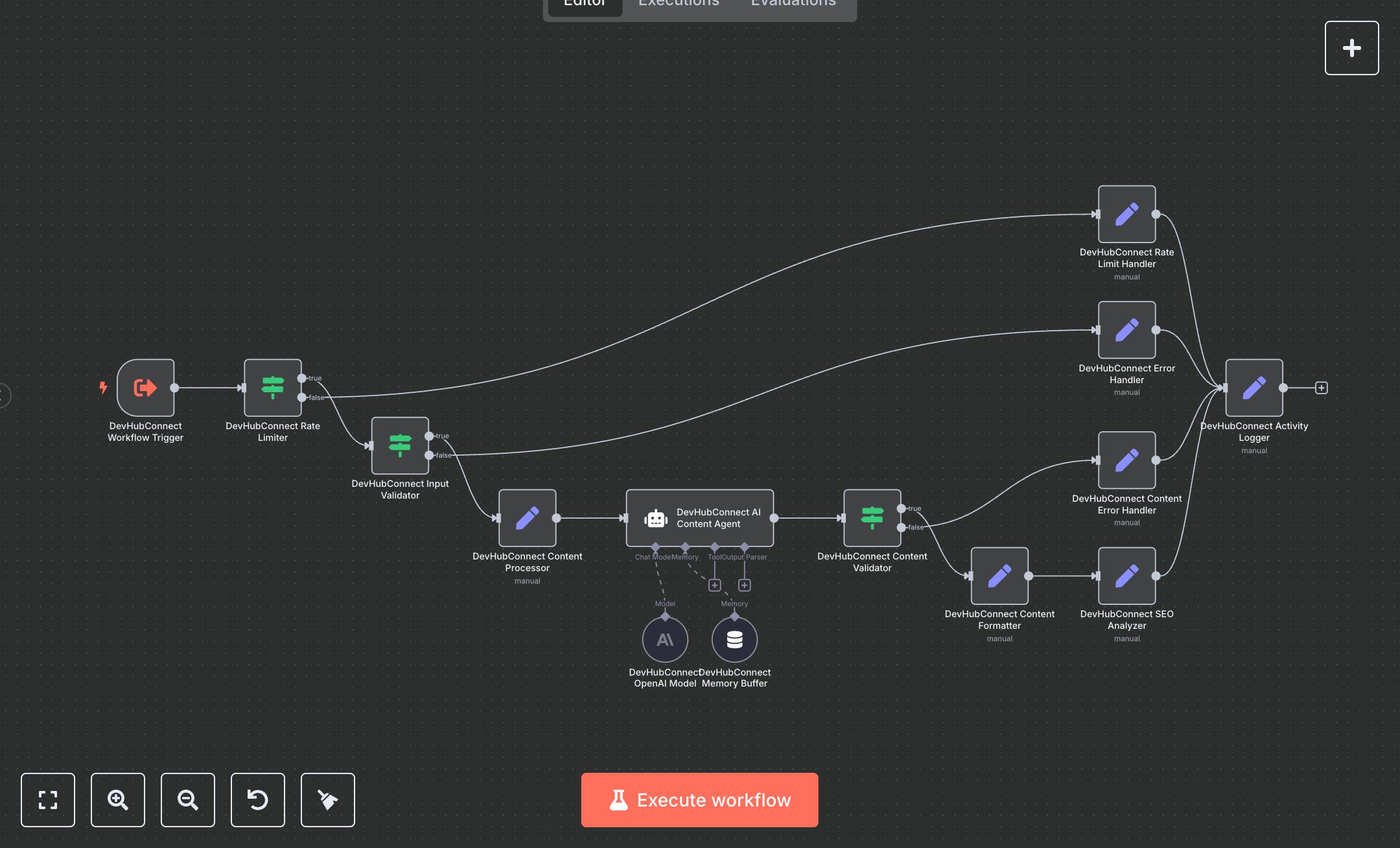Screen dimensions: 1400x848
Task: Click the DevHubConnect Rate Limit Handler node
Action: [x=1126, y=214]
